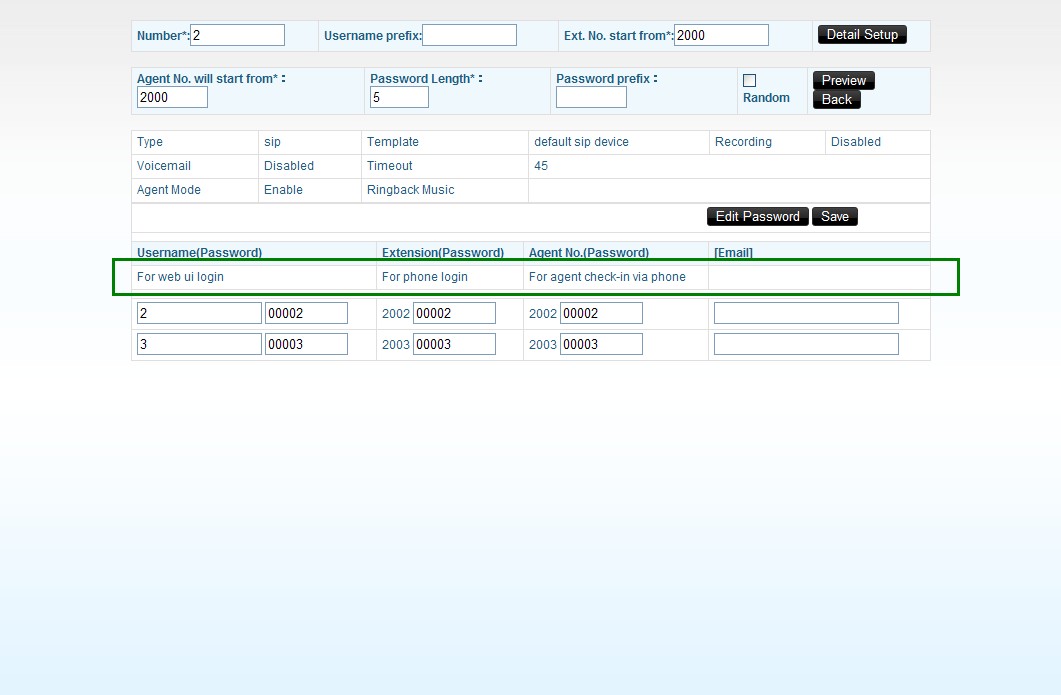Image resolution: width=1061 pixels, height=695 pixels.
Task: Click the Password prefix field
Action: tap(591, 97)
